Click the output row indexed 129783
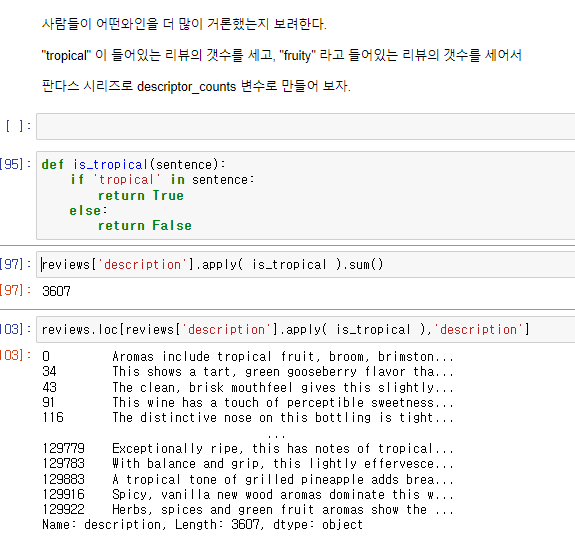This screenshot has height=548, width=575. [x=248, y=464]
